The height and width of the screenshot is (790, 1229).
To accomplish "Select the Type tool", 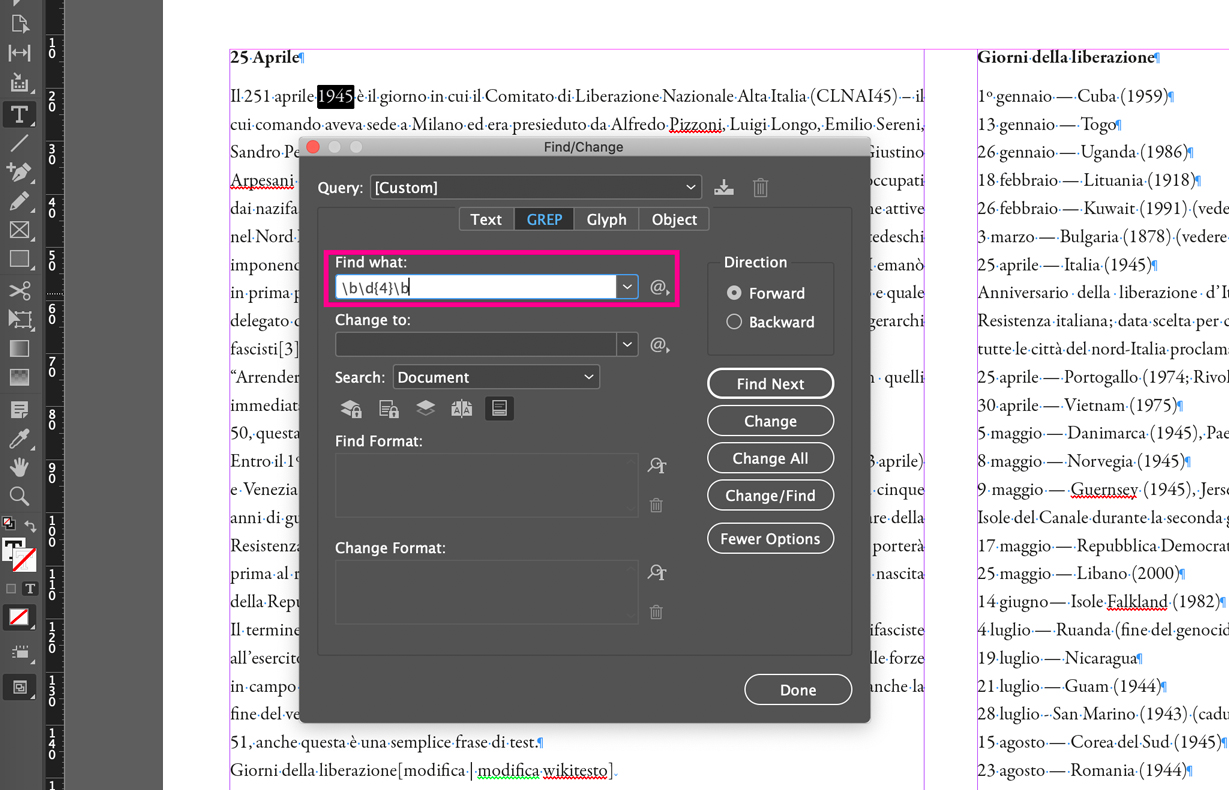I will pyautogui.click(x=21, y=113).
